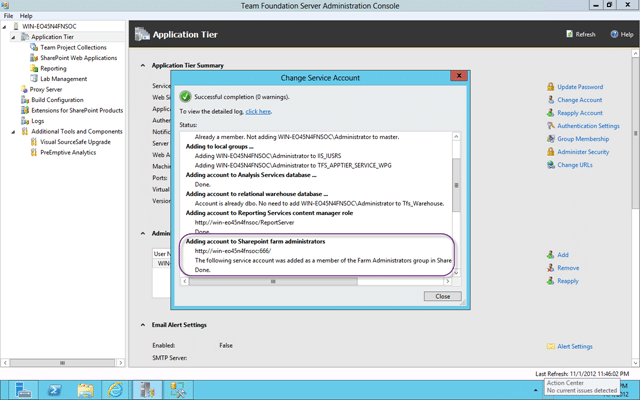
Task: Click Close button in Change Service Account
Action: (x=442, y=296)
